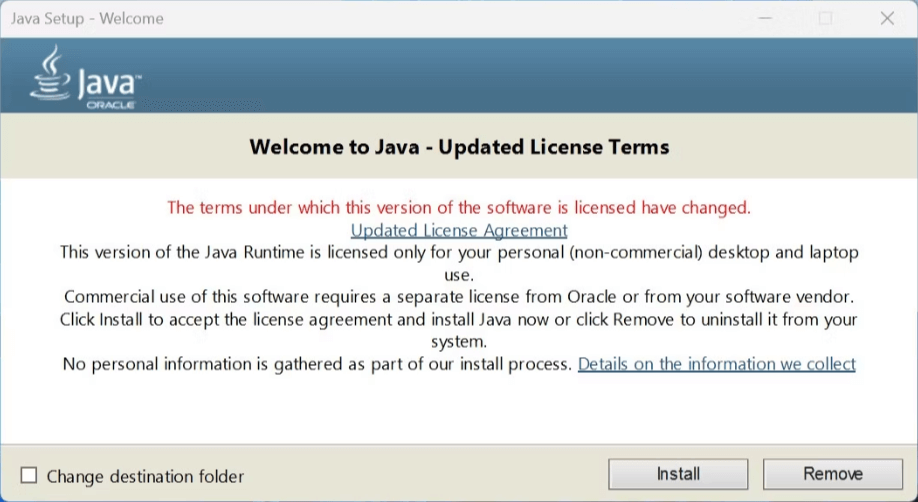Tick the Change destination folder checkbox
The width and height of the screenshot is (918, 502).
(29, 476)
